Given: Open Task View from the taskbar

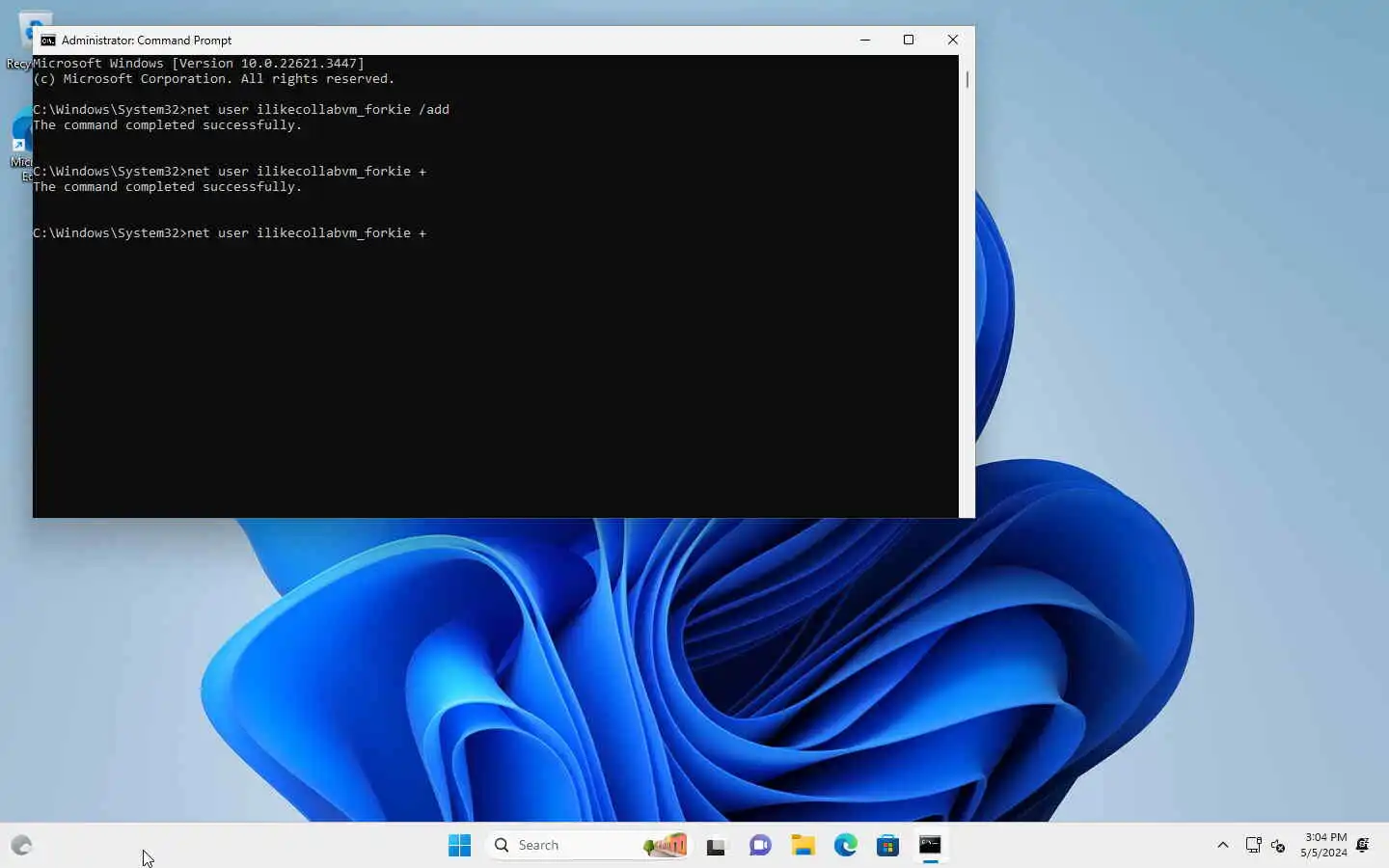Looking at the screenshot, I should (716, 846).
